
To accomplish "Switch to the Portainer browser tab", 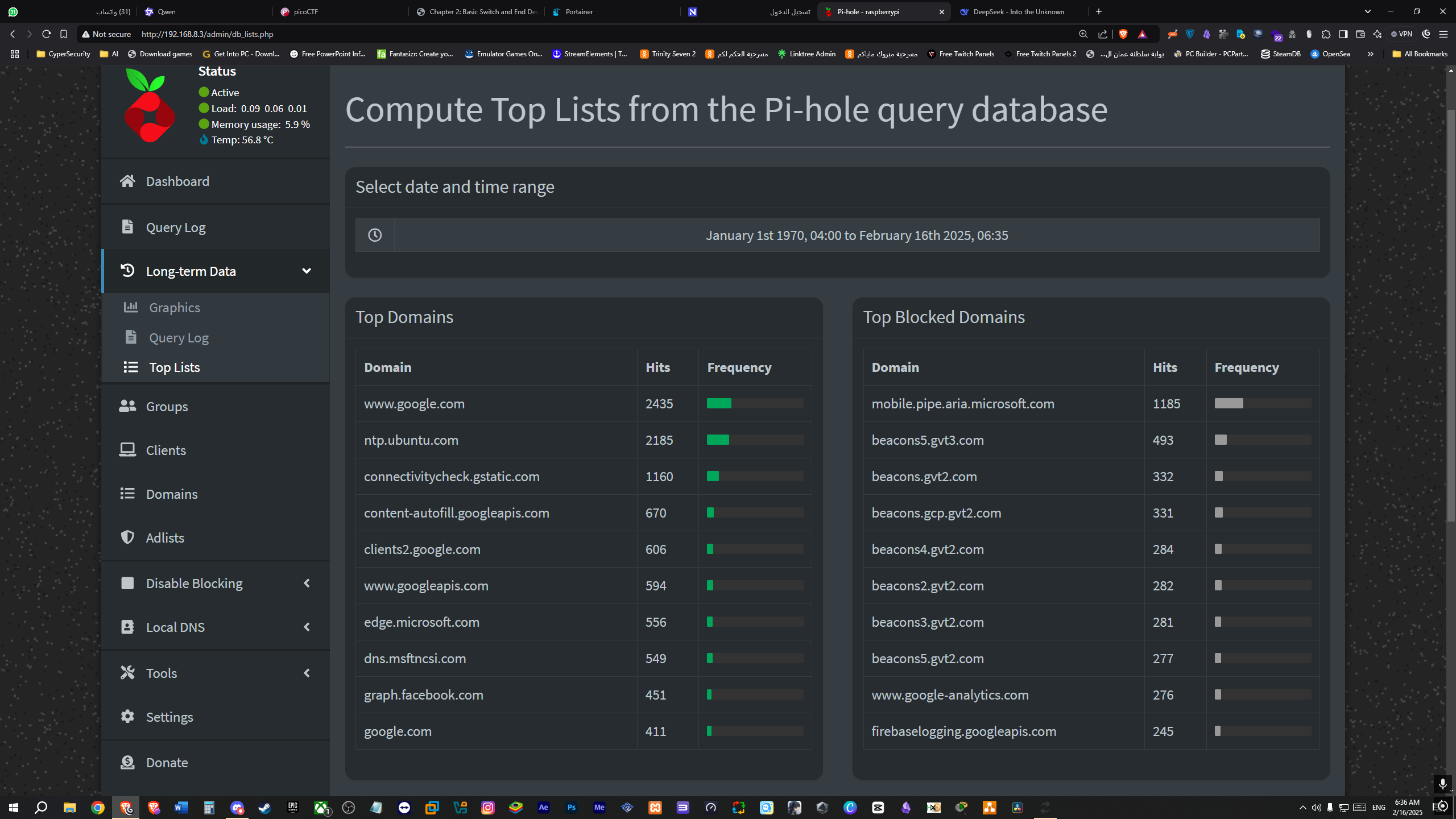I will pos(611,11).
